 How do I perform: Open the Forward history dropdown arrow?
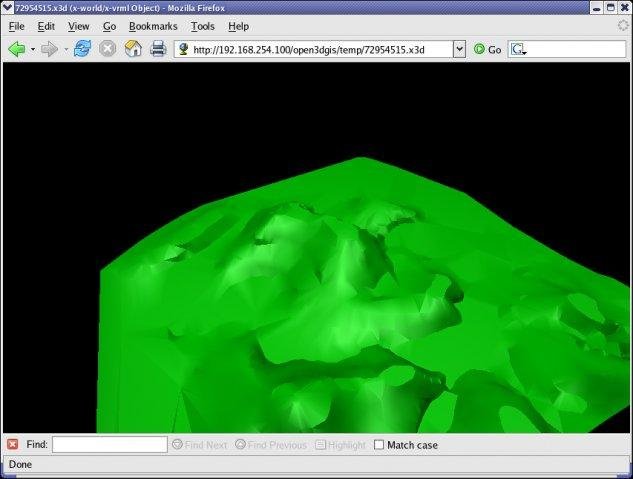pos(66,50)
